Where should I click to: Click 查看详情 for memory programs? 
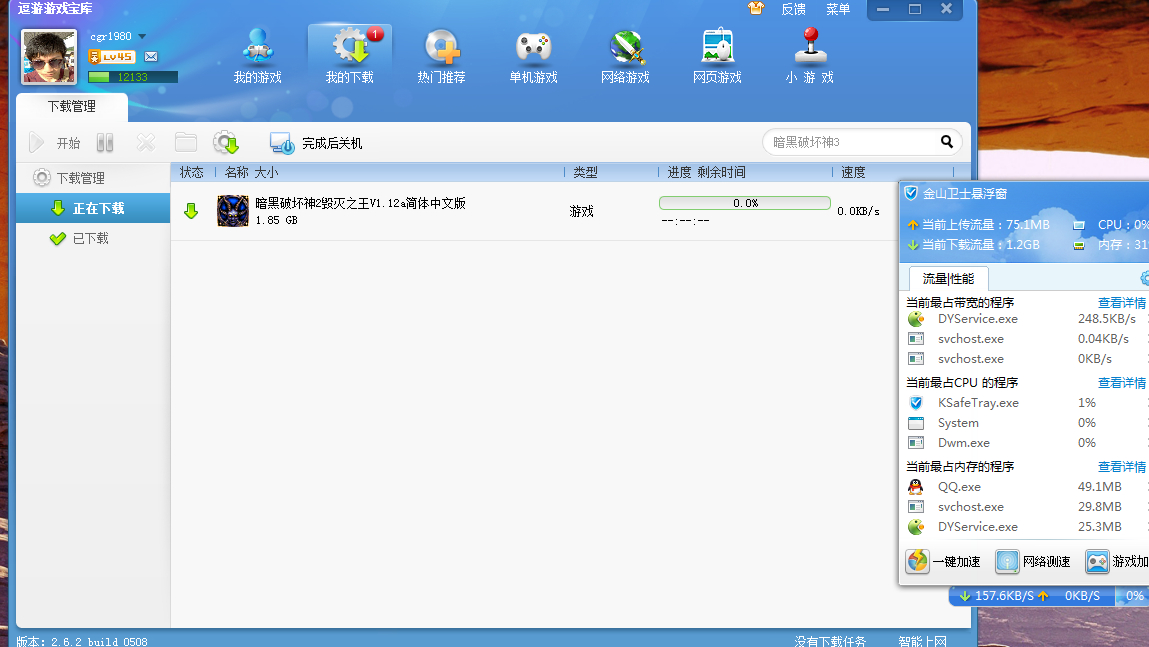click(x=1122, y=467)
